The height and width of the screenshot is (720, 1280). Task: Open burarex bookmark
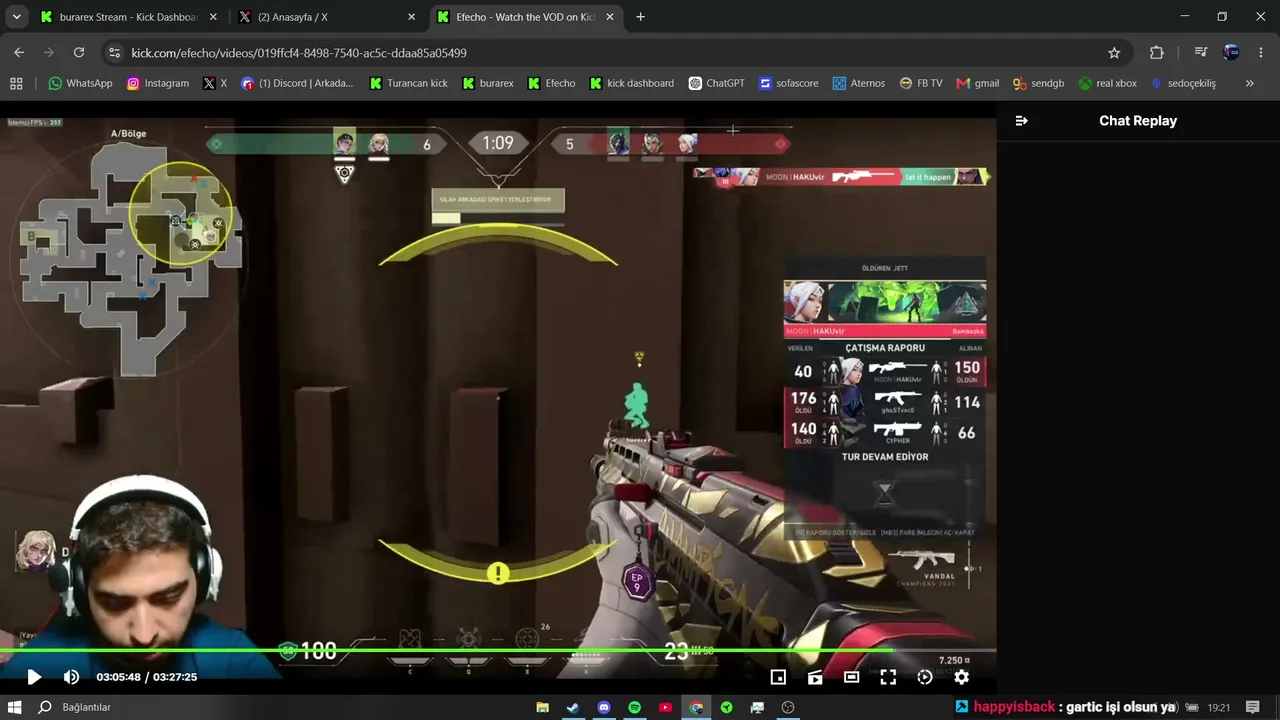[488, 83]
